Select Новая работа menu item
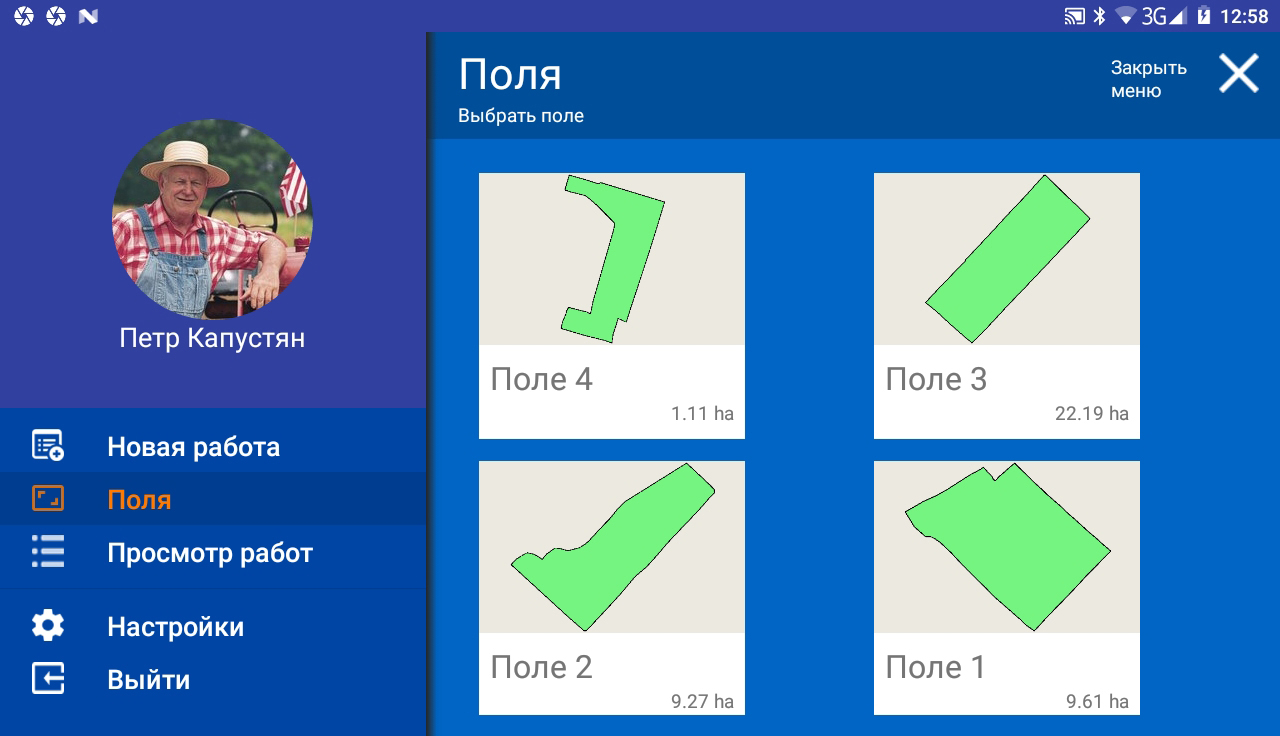This screenshot has height=736, width=1280. [213, 446]
